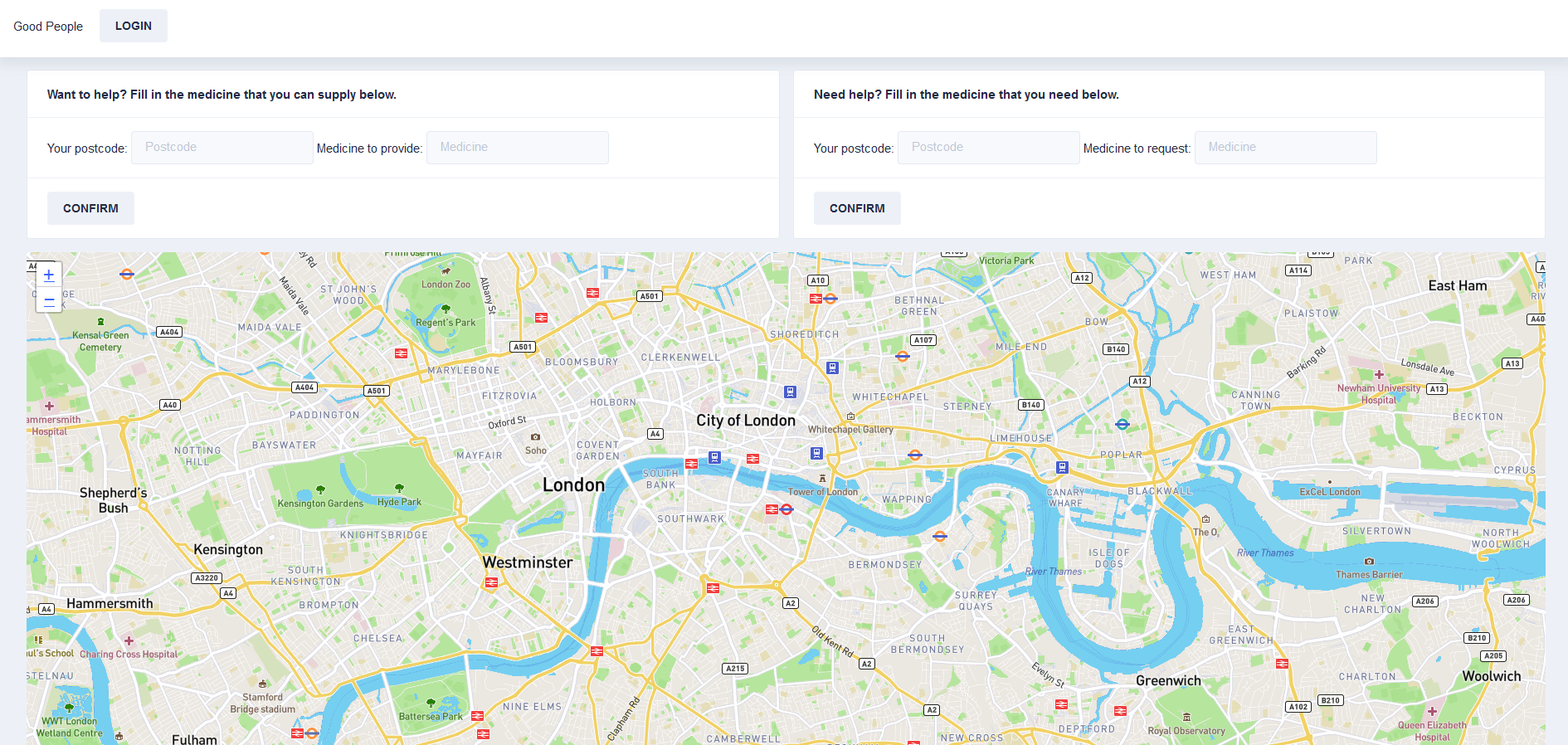Confirm the medicine supply form

pyautogui.click(x=90, y=208)
